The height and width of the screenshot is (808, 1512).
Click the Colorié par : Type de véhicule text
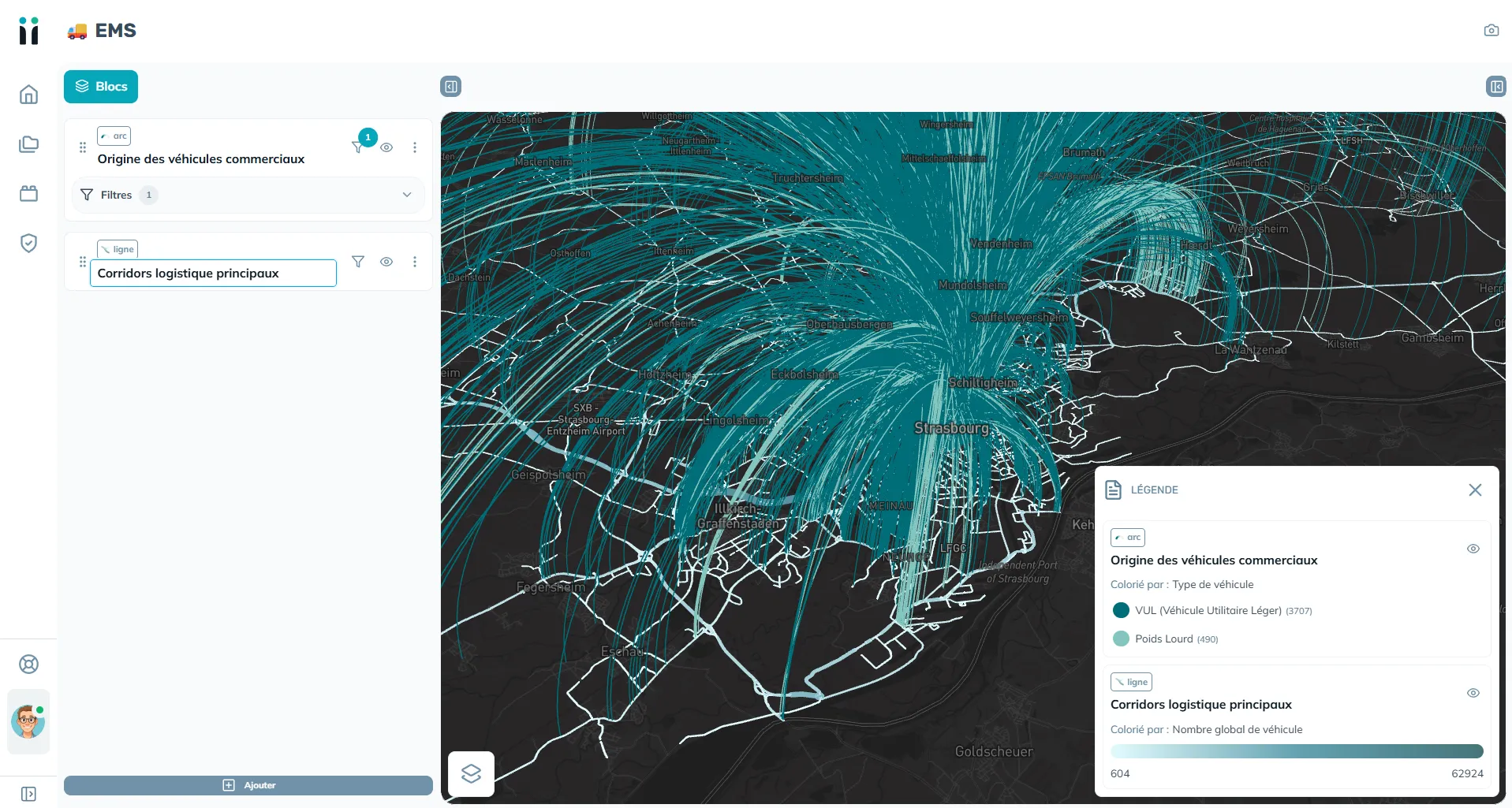(1182, 584)
